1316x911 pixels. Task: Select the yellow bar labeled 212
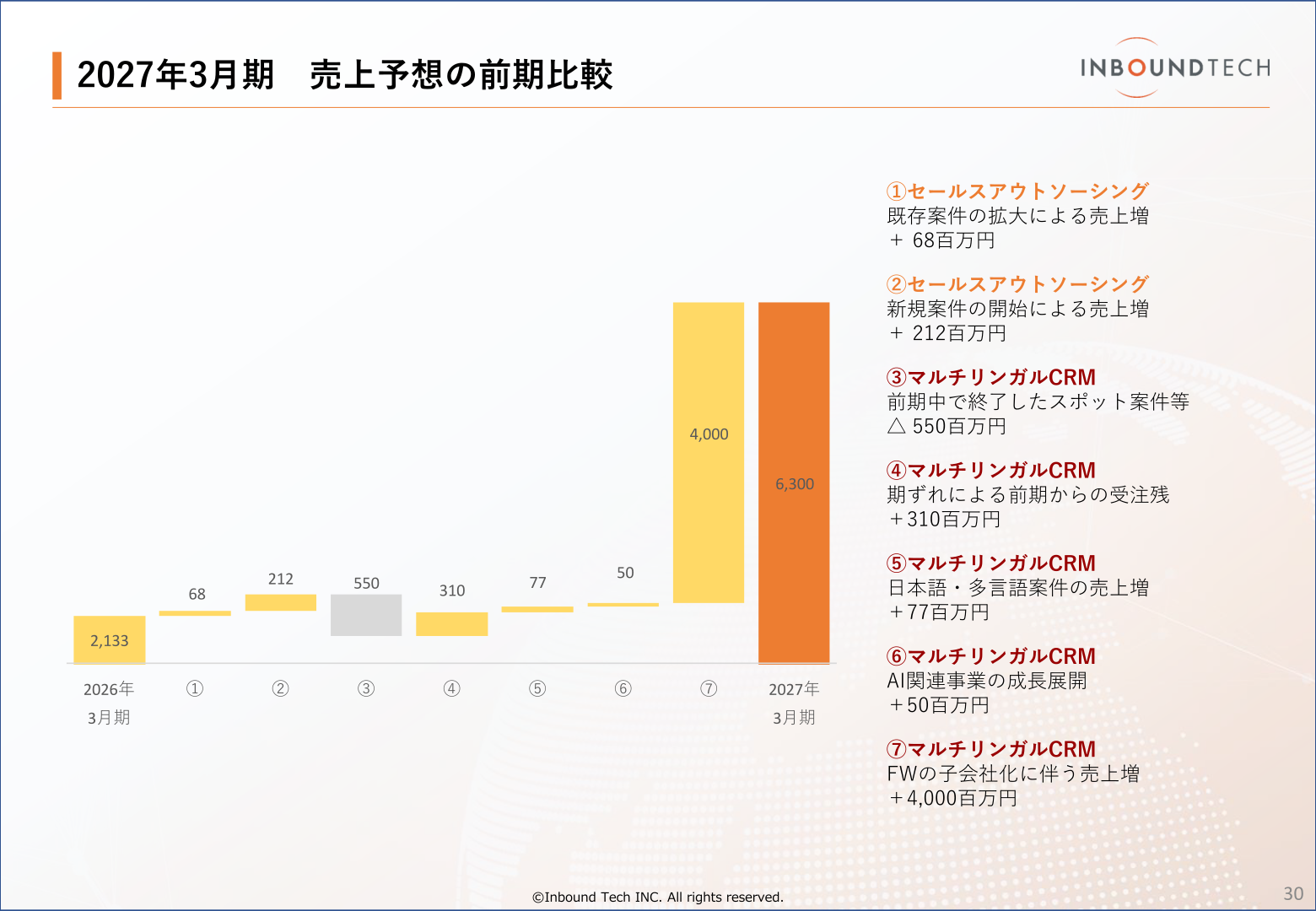[x=281, y=602]
